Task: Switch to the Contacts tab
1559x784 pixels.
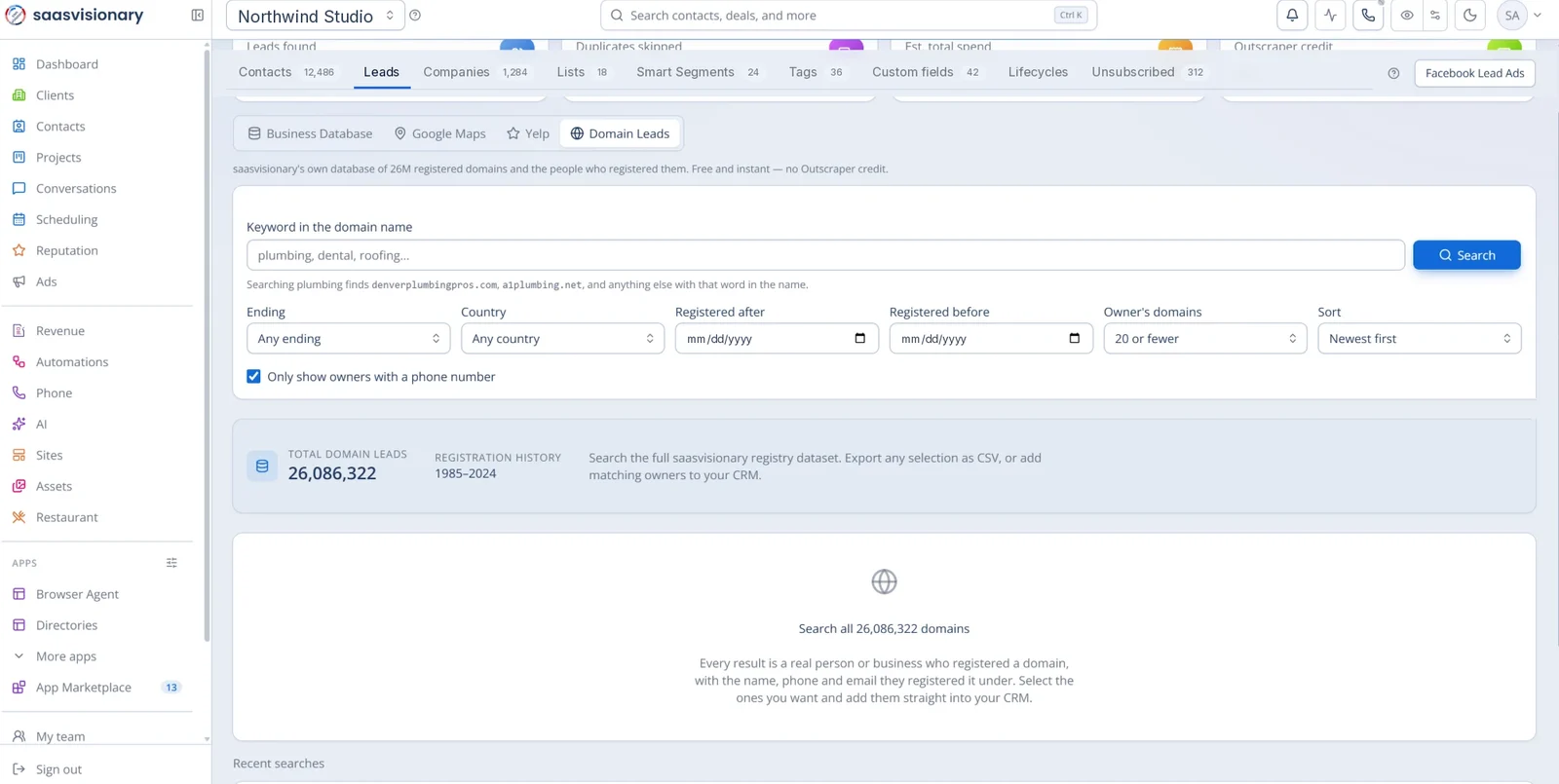Action: point(286,72)
